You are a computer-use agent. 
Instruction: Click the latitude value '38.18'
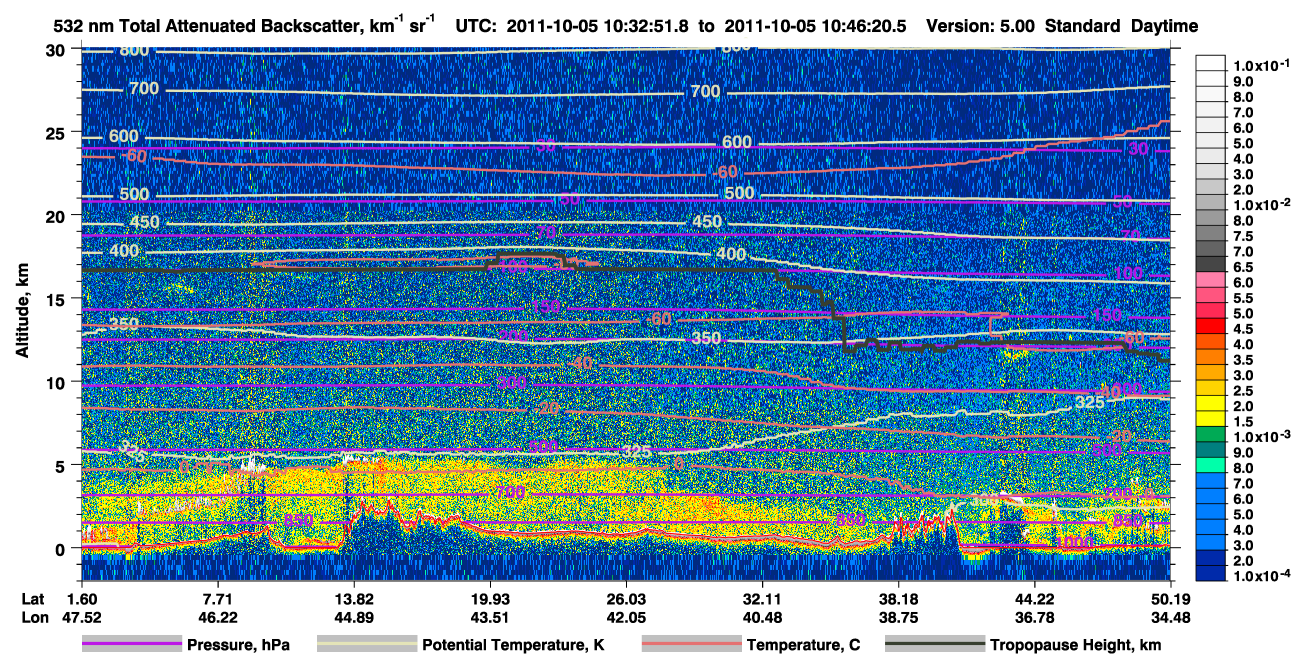(898, 598)
